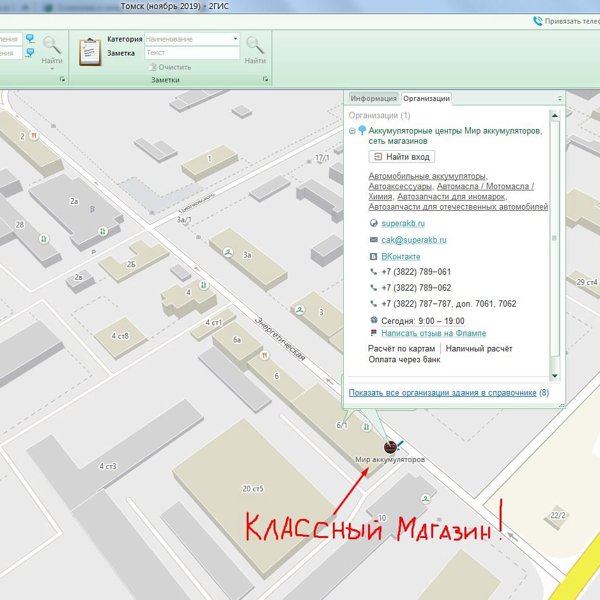Open the ВКонтакте link
The width and height of the screenshot is (600, 600).
(x=401, y=257)
